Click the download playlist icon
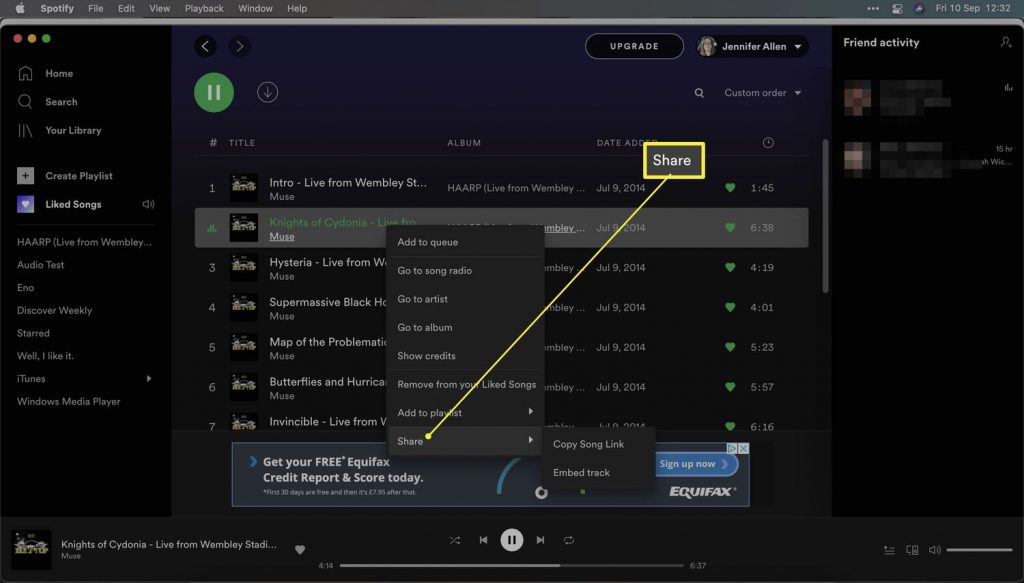Screen dimensions: 1024x583 pyautogui.click(x=267, y=92)
